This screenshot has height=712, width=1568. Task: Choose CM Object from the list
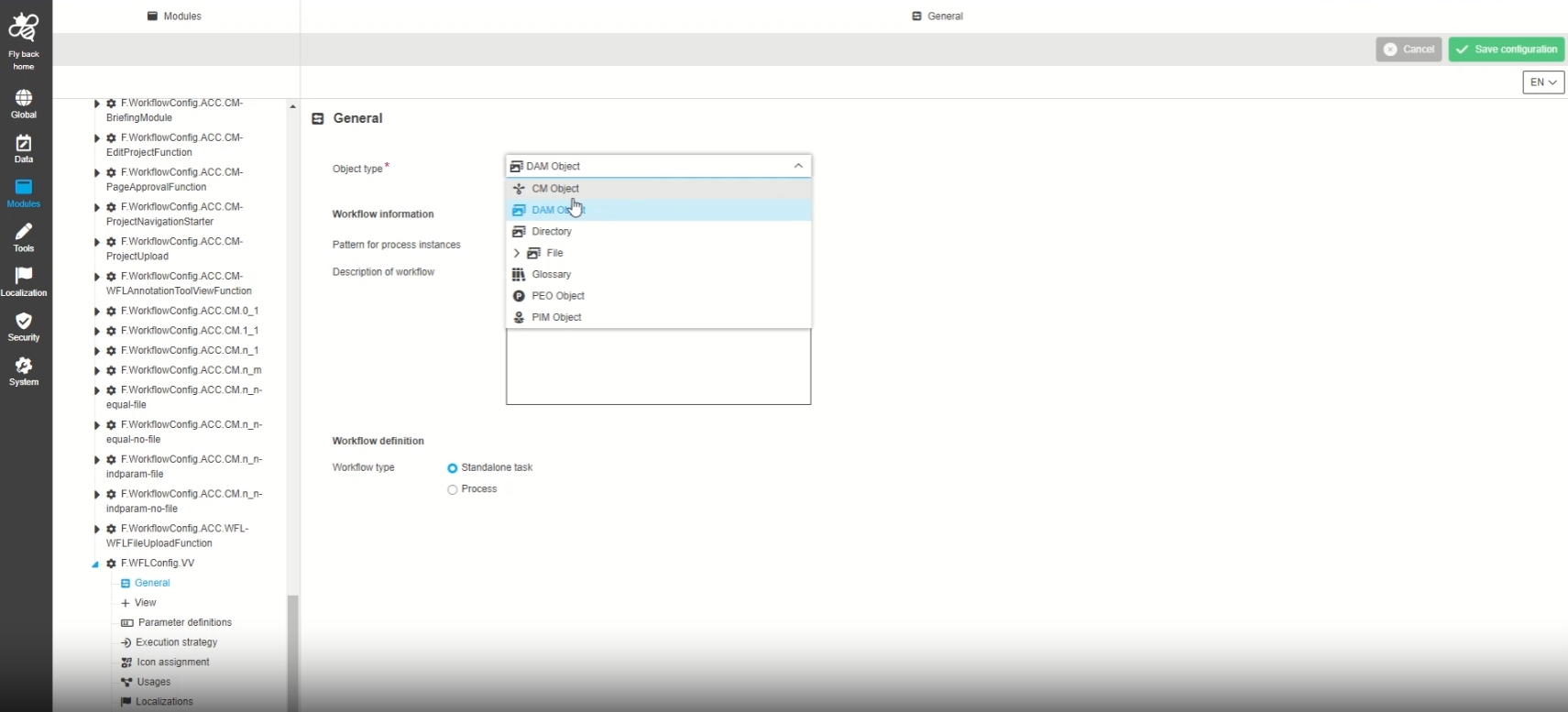click(555, 189)
